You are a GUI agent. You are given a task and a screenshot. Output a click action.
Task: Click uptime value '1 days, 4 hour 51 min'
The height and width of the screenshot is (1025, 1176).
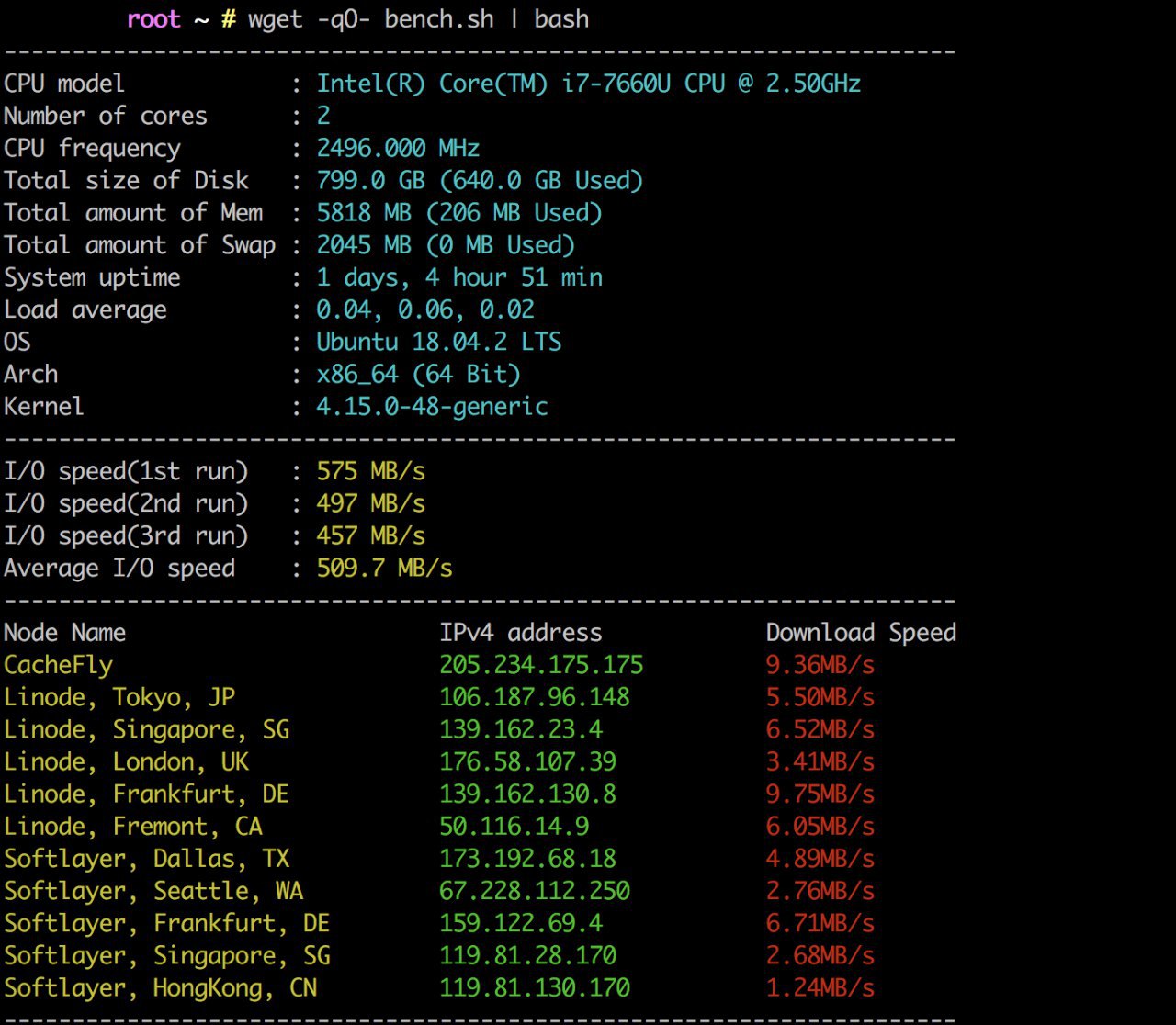tap(459, 277)
